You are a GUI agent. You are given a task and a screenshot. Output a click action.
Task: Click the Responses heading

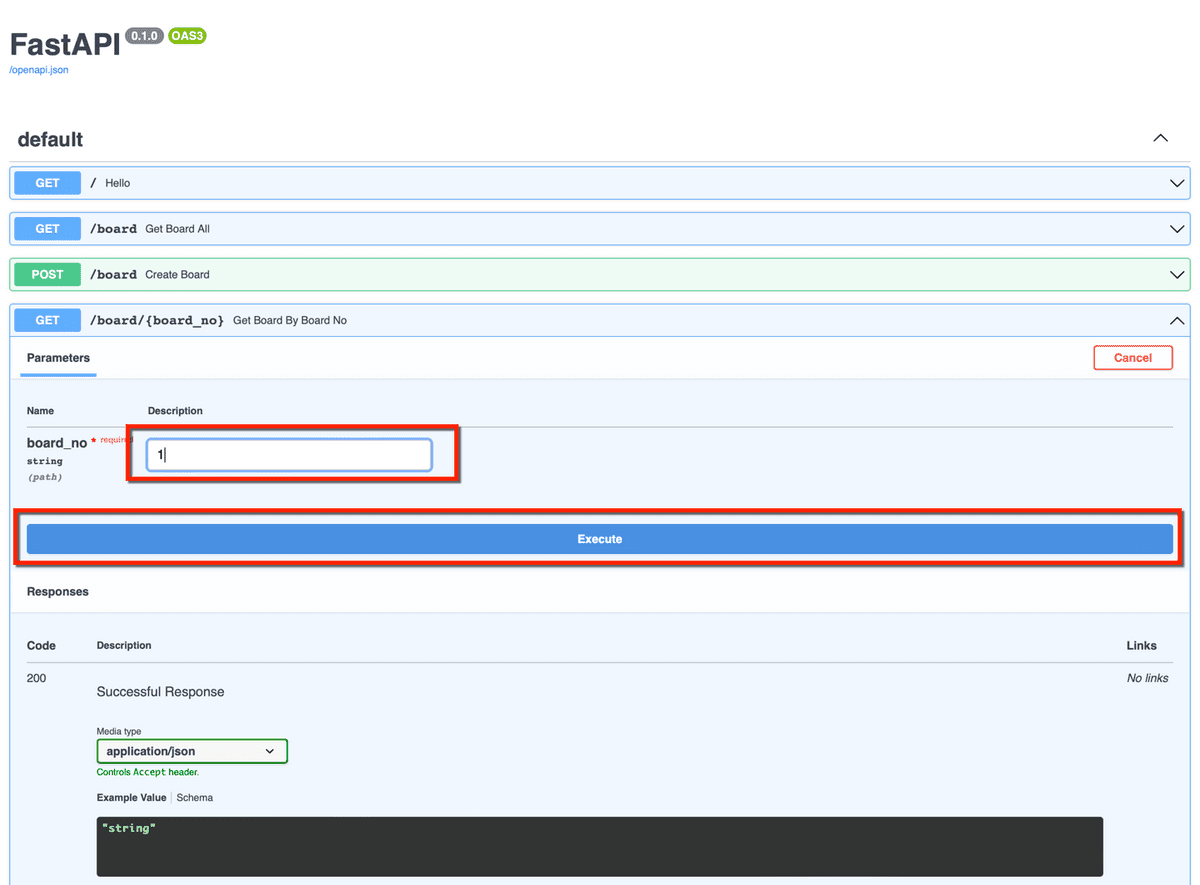tap(58, 592)
